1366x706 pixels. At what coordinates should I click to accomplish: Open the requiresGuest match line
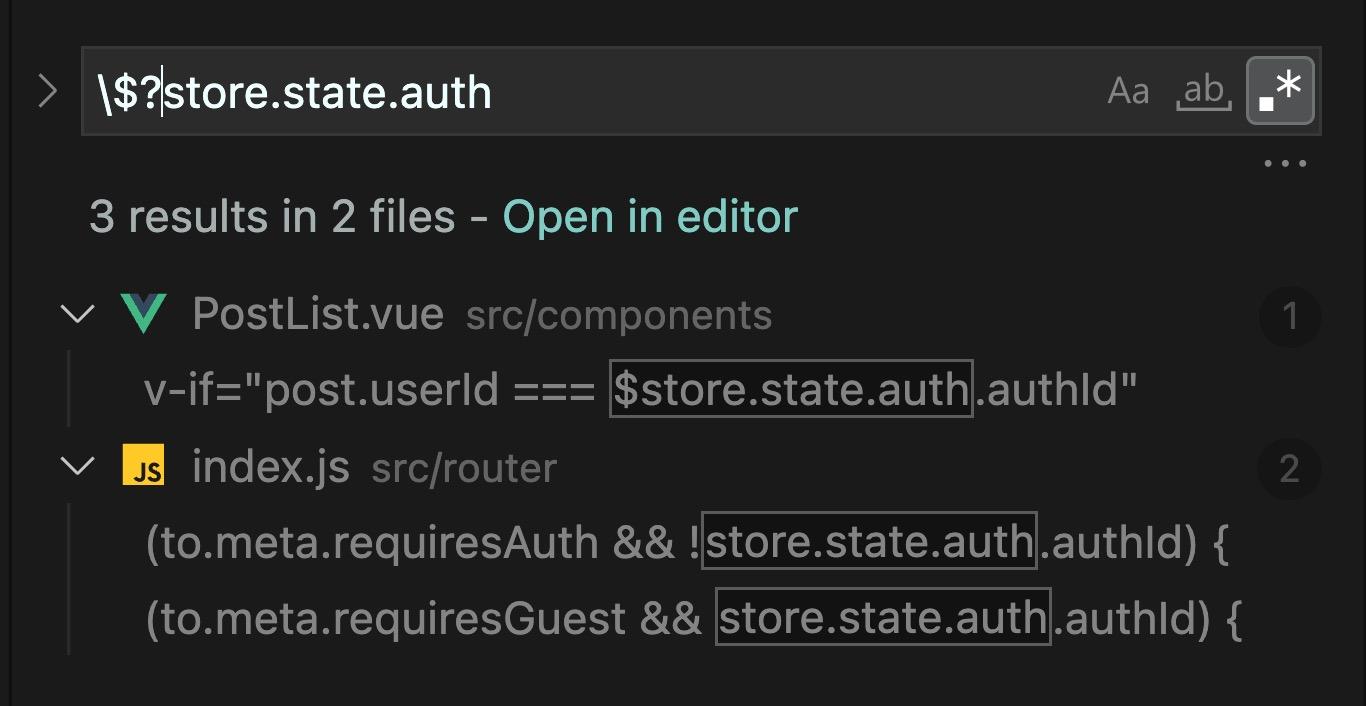coord(692,618)
